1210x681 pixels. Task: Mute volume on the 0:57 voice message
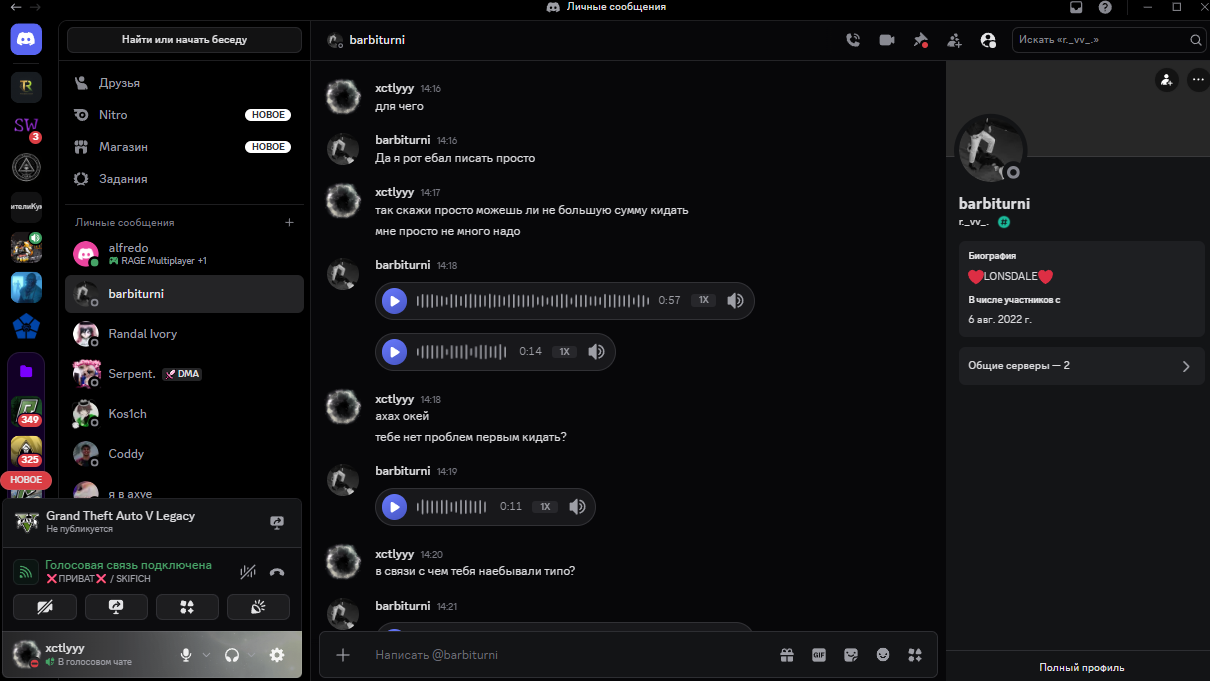pos(735,300)
